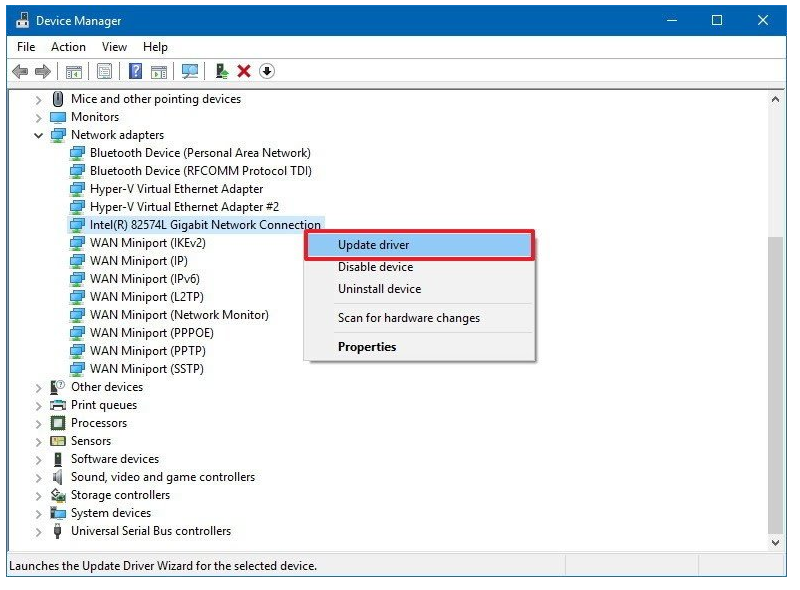Choose Scan for hardware changes in context menu
This screenshot has height=590, width=800.
[419, 318]
